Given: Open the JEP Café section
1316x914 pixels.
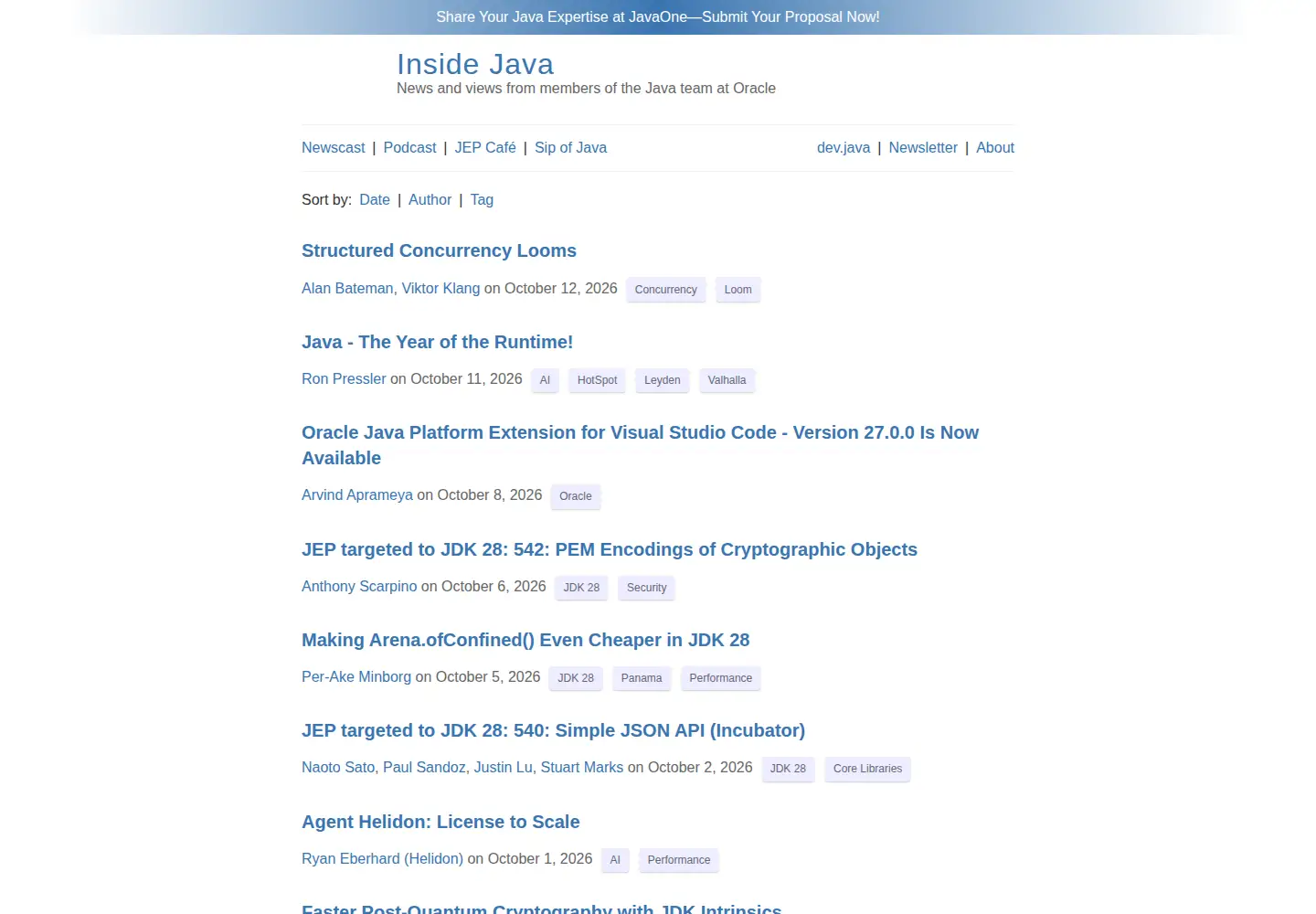Looking at the screenshot, I should pyautogui.click(x=485, y=147).
